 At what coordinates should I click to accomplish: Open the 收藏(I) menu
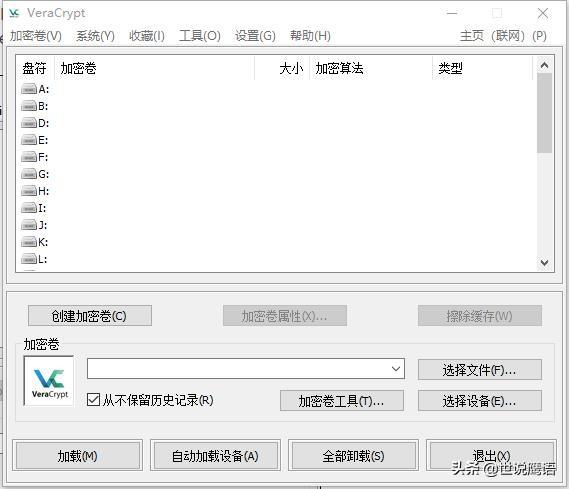(147, 36)
